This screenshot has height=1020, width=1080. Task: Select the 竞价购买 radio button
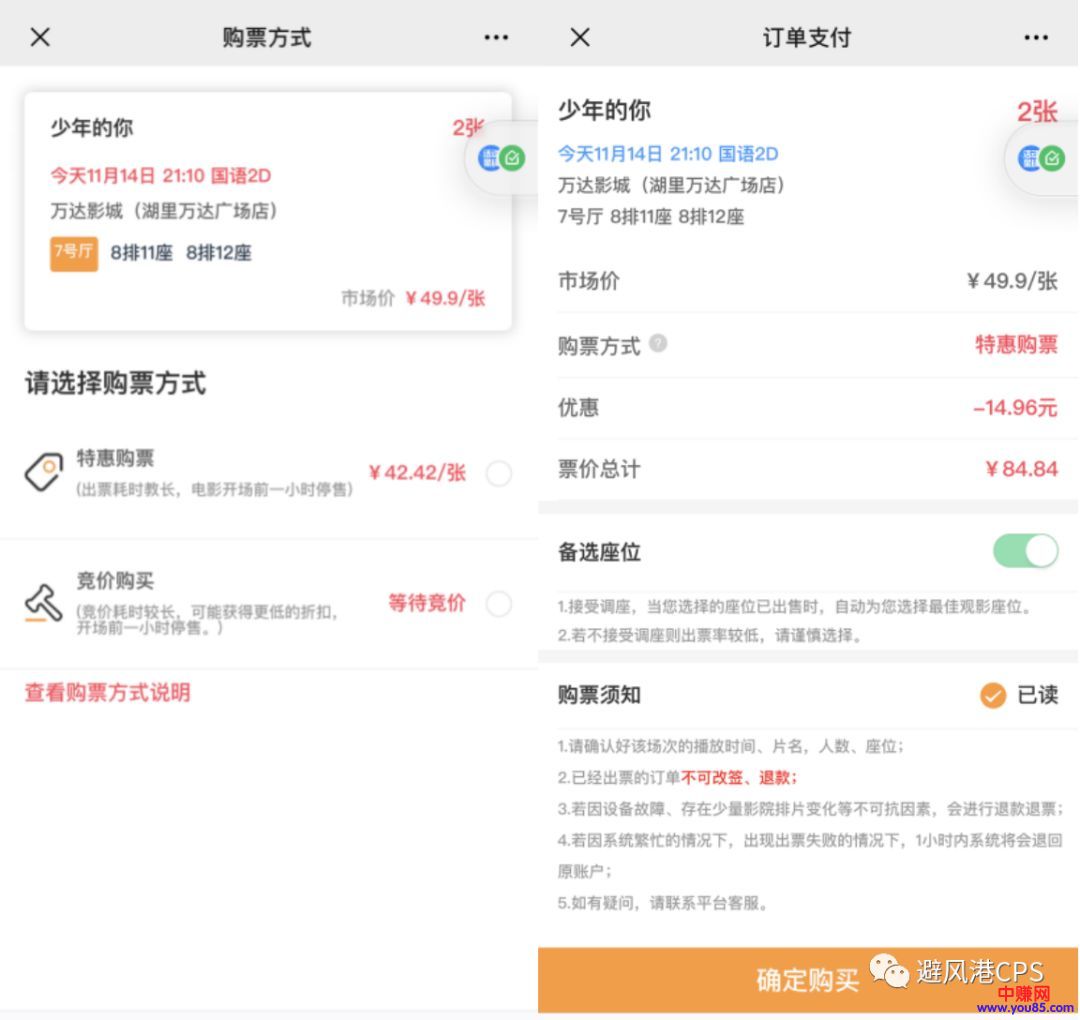[x=498, y=604]
